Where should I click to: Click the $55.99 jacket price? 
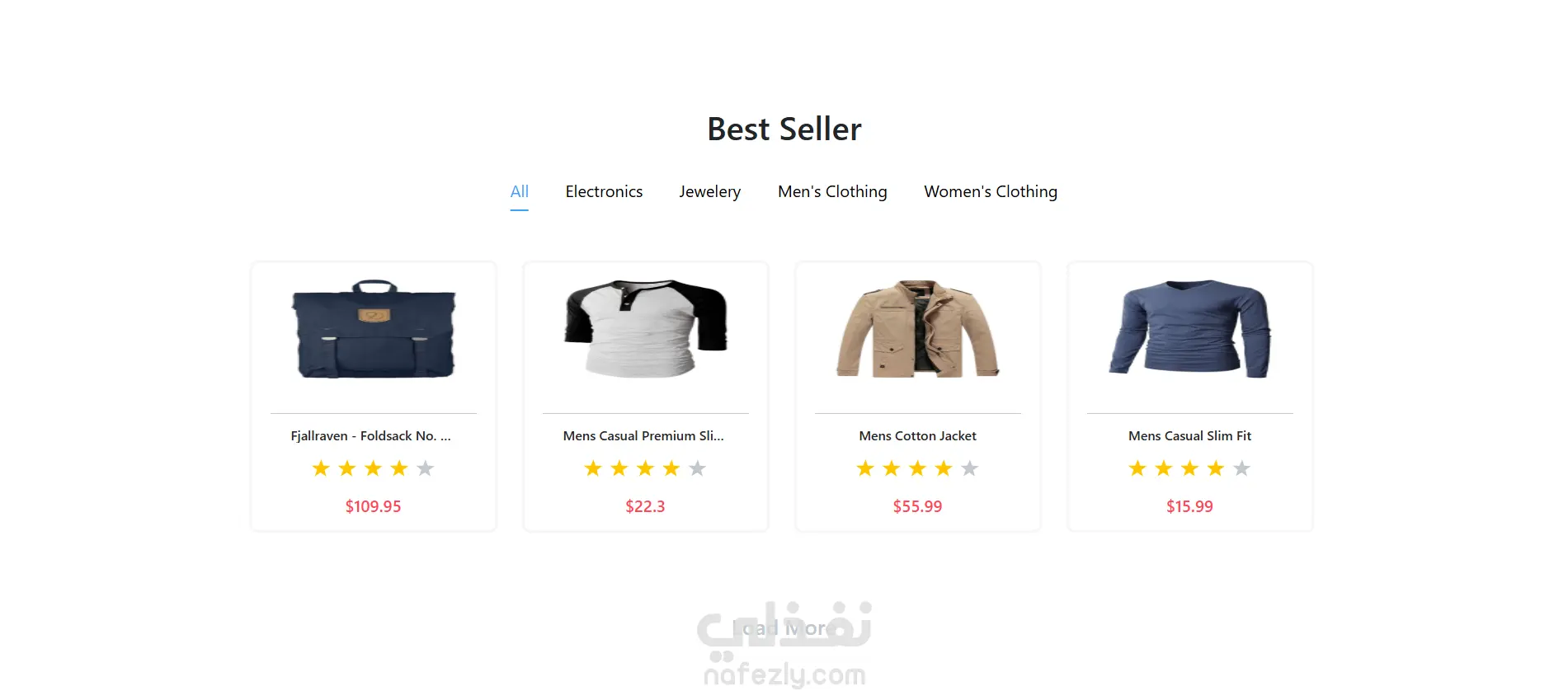point(917,506)
